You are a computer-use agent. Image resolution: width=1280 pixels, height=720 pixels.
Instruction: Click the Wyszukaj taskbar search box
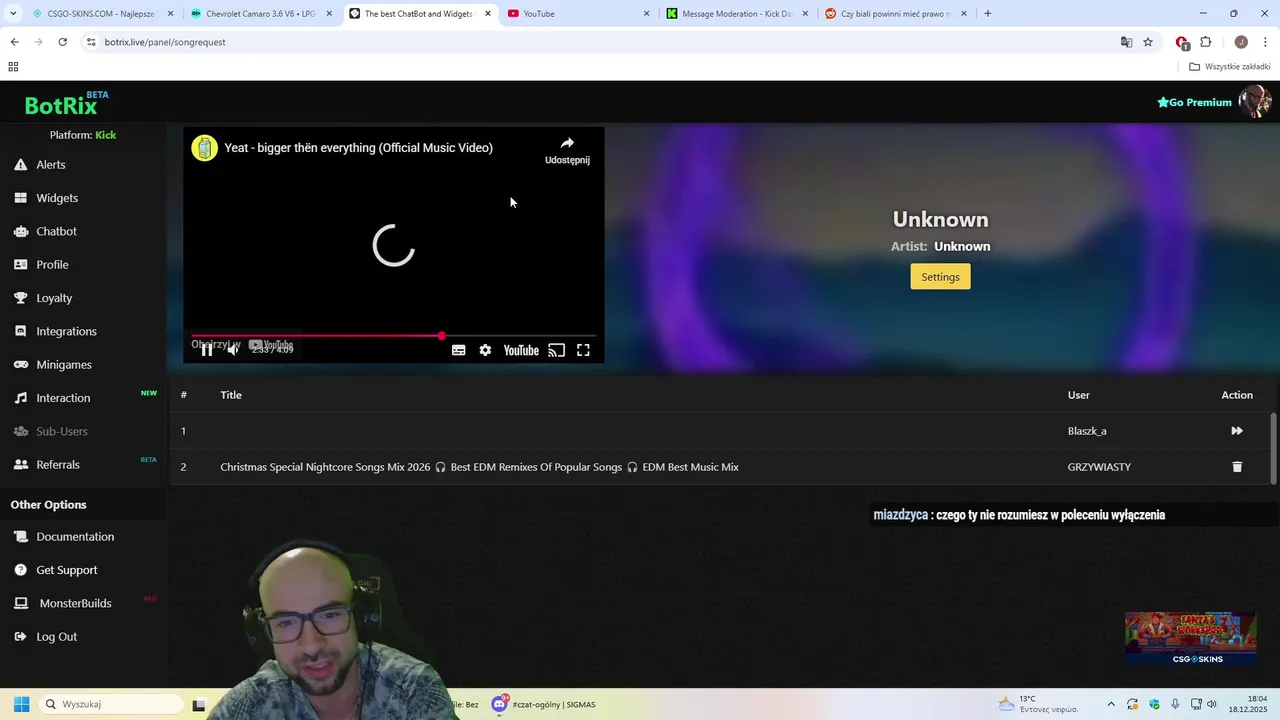click(x=112, y=704)
